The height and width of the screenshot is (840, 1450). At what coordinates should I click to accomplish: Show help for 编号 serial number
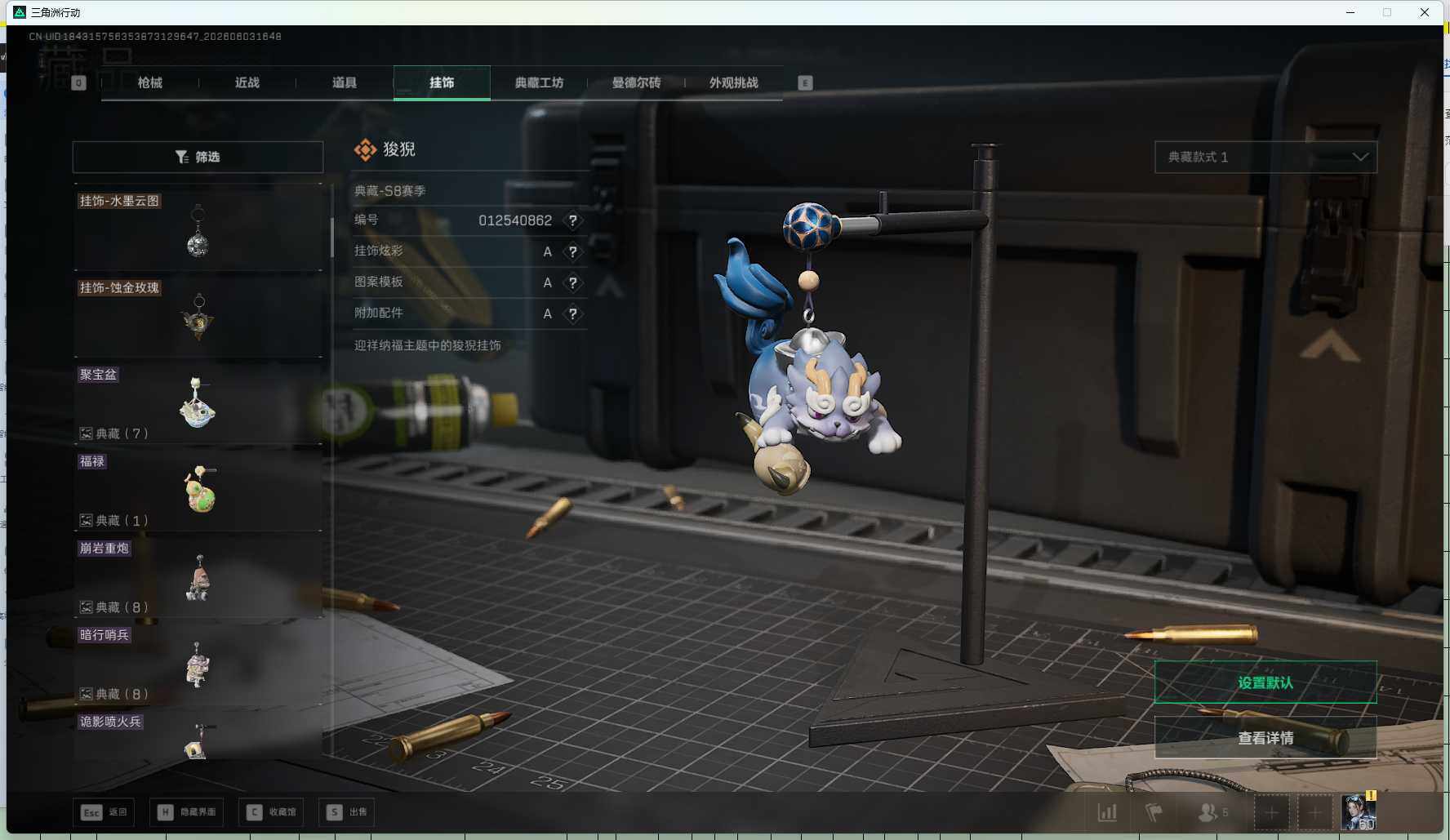(x=573, y=220)
